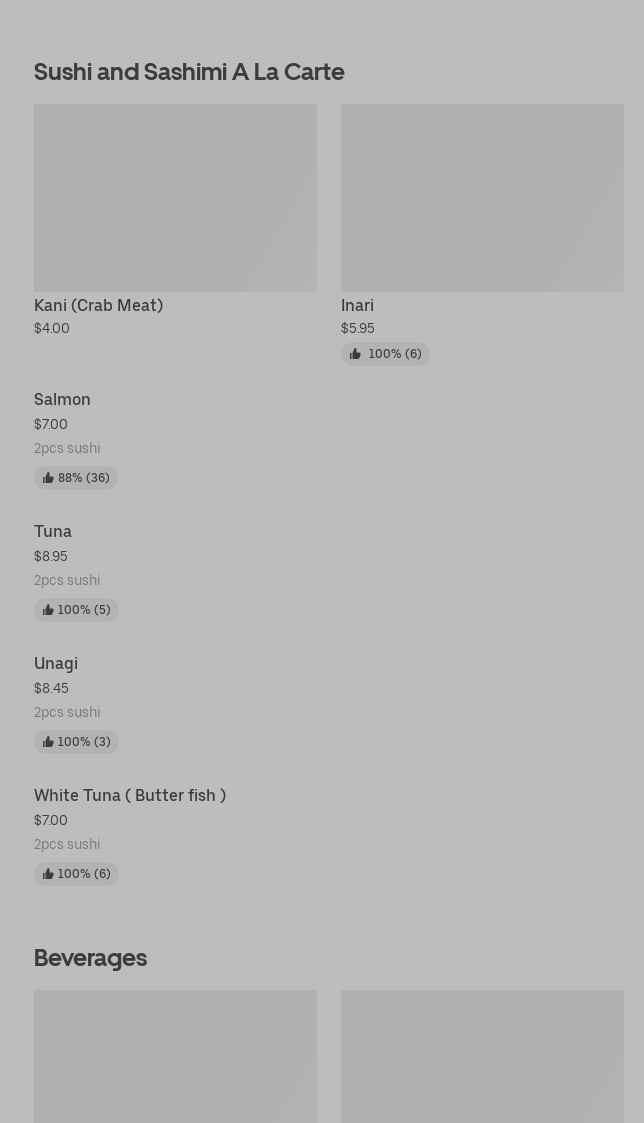Viewport: 644px width, 1123px height.
Task: Click second Beverages item image
Action: pos(482,1056)
